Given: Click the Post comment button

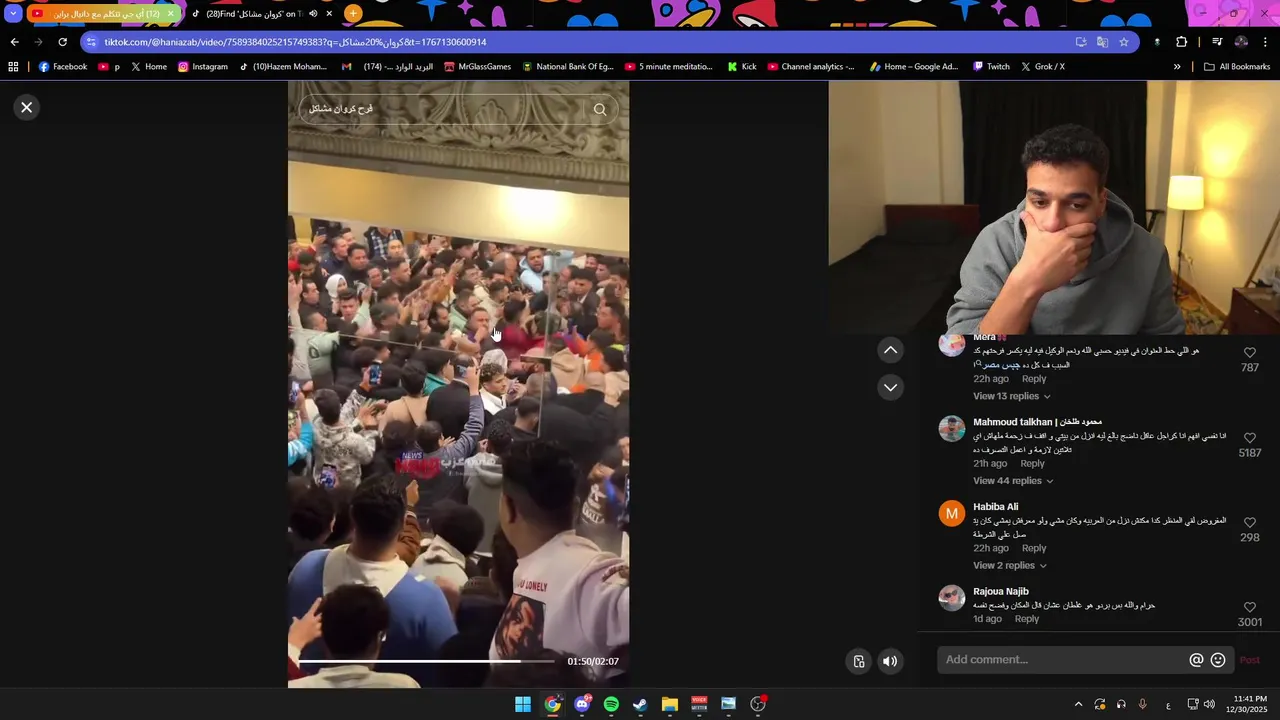Looking at the screenshot, I should coord(1250,660).
